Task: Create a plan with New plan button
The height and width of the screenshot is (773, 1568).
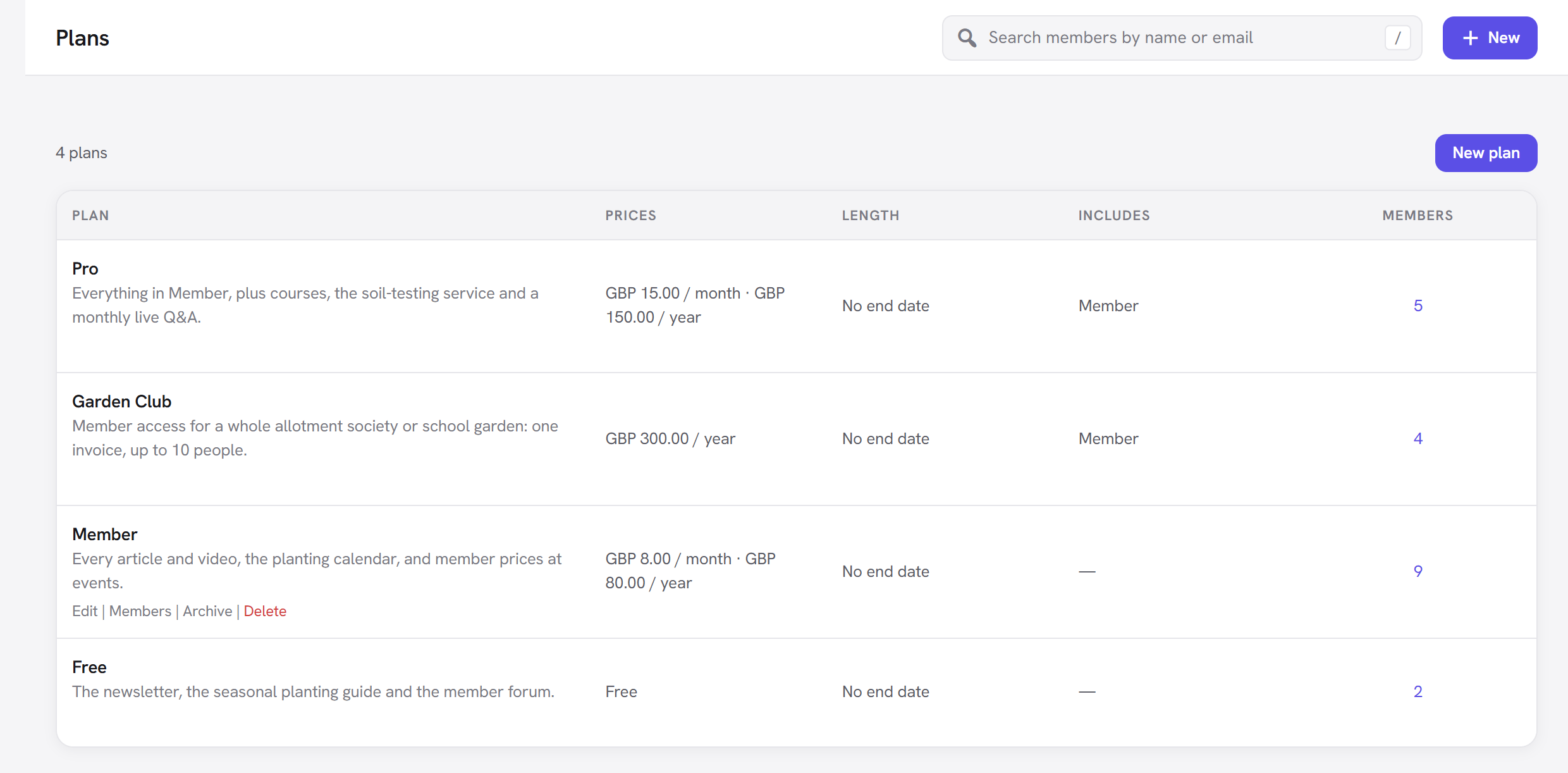Action: pos(1486,153)
